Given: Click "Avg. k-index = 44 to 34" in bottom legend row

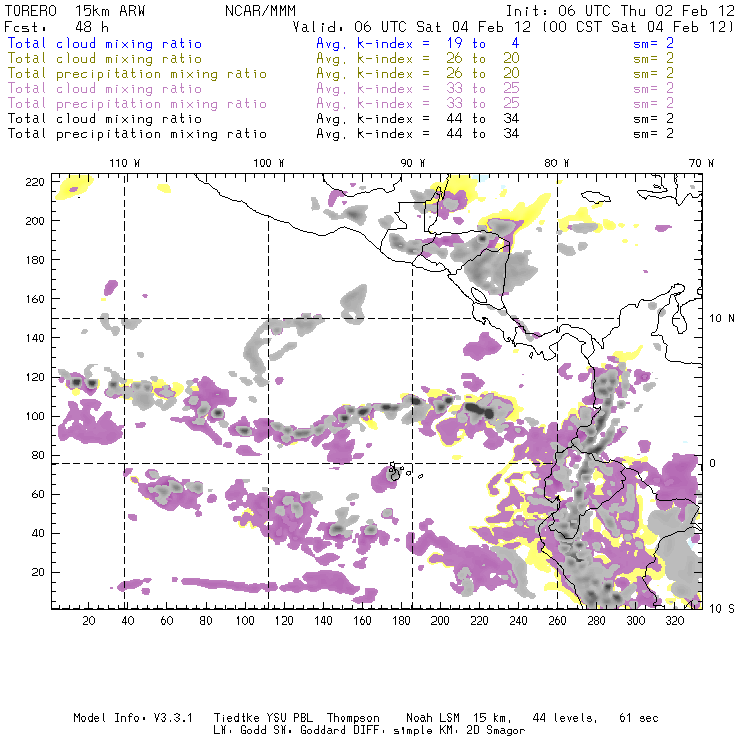Looking at the screenshot, I should 418,134.
